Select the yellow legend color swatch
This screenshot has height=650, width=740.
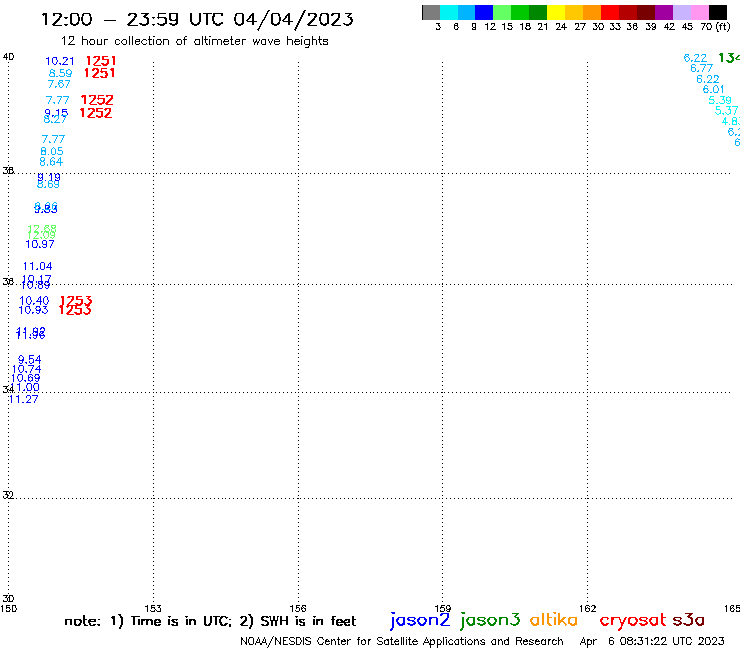pyautogui.click(x=556, y=12)
